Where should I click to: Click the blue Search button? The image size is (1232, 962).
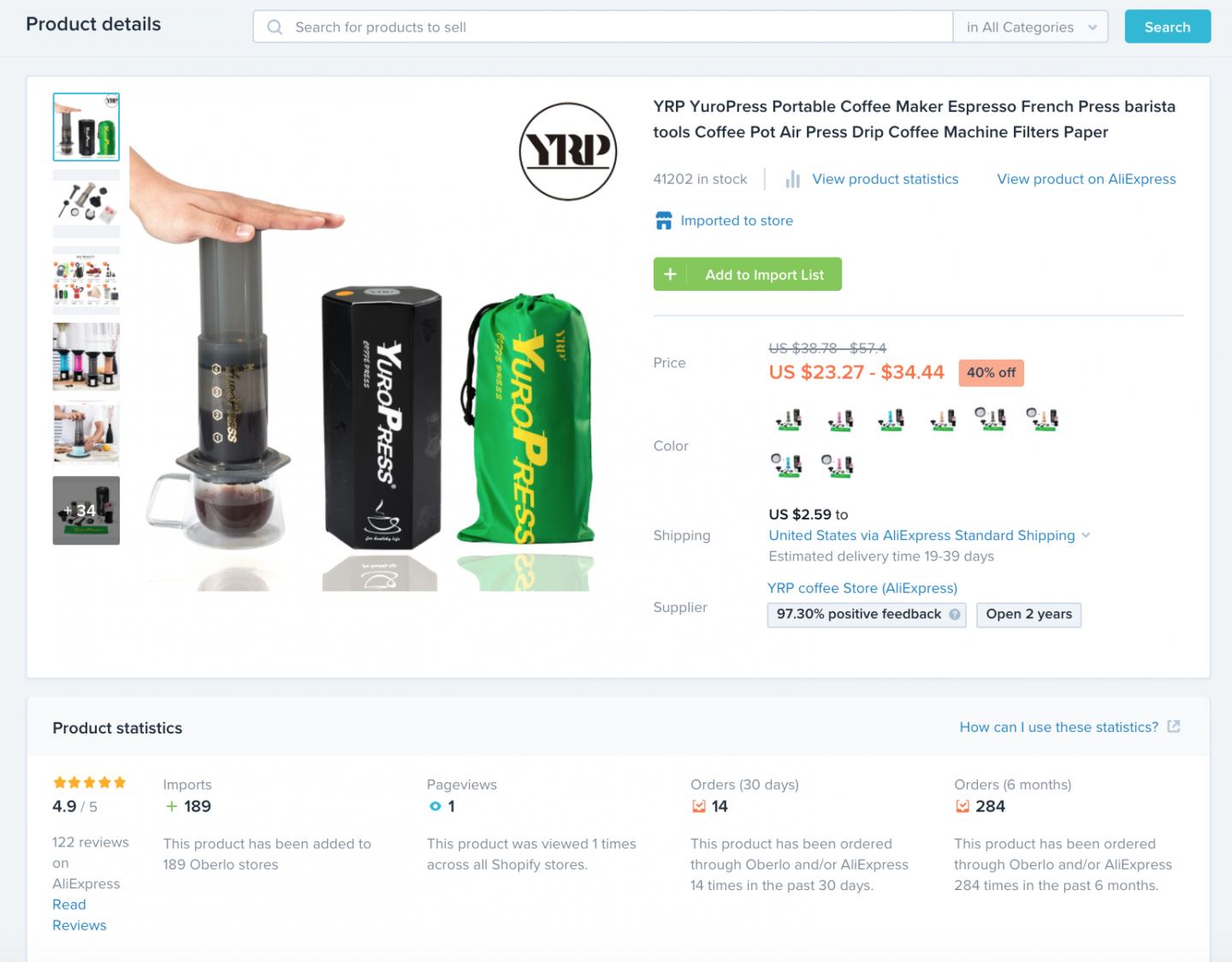(1168, 27)
